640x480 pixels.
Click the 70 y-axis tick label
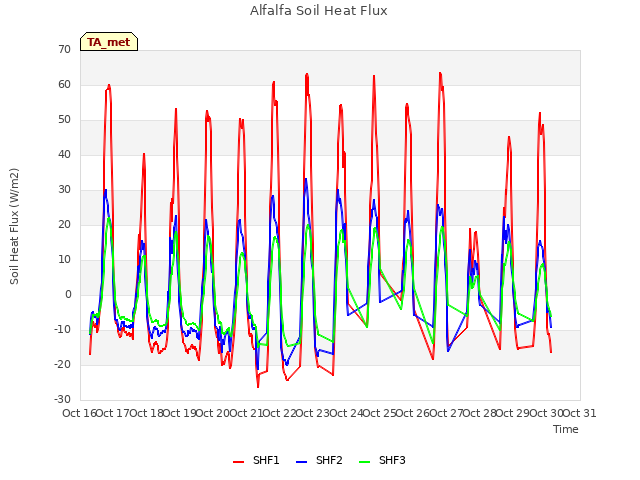(64, 49)
